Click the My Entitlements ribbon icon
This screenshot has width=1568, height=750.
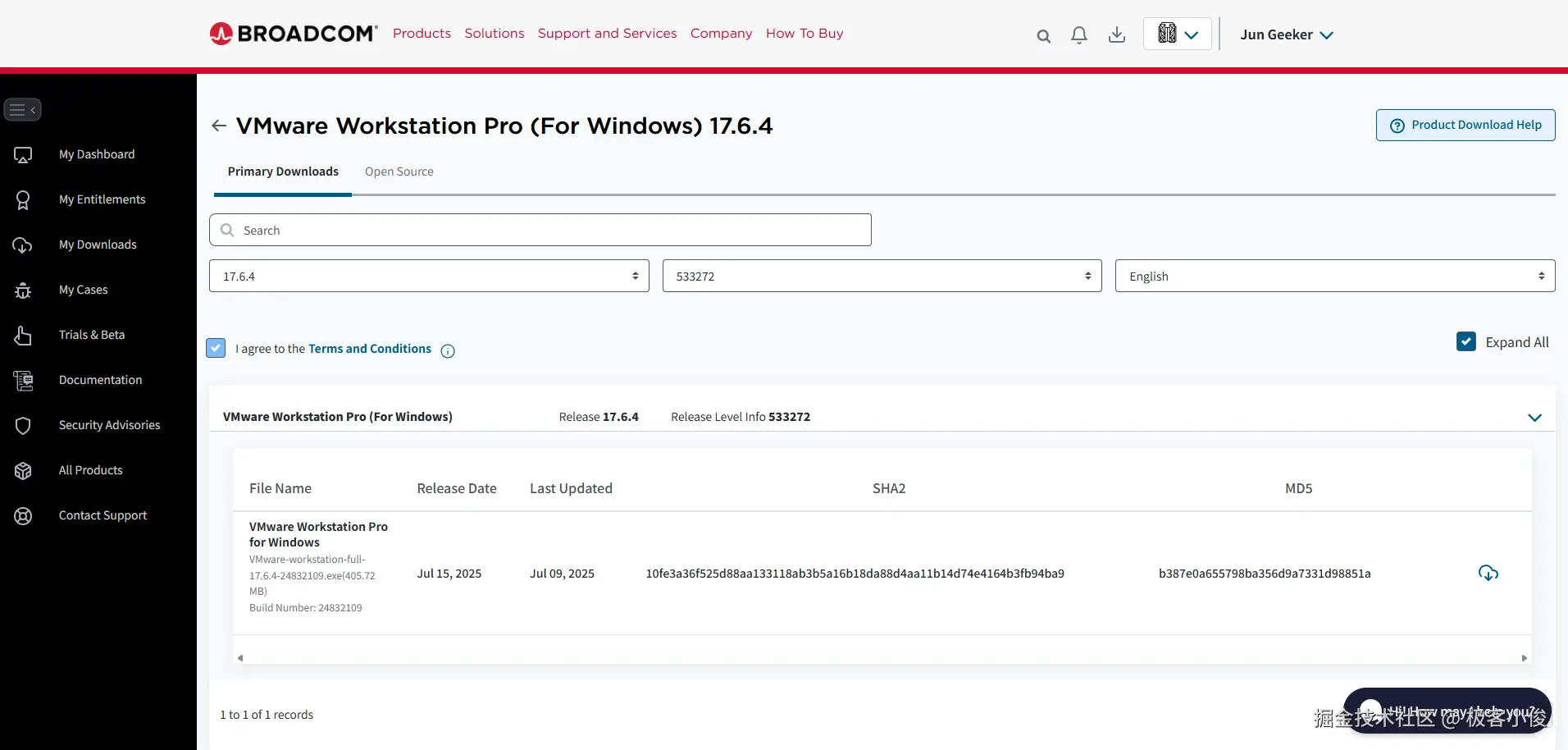coord(23,199)
